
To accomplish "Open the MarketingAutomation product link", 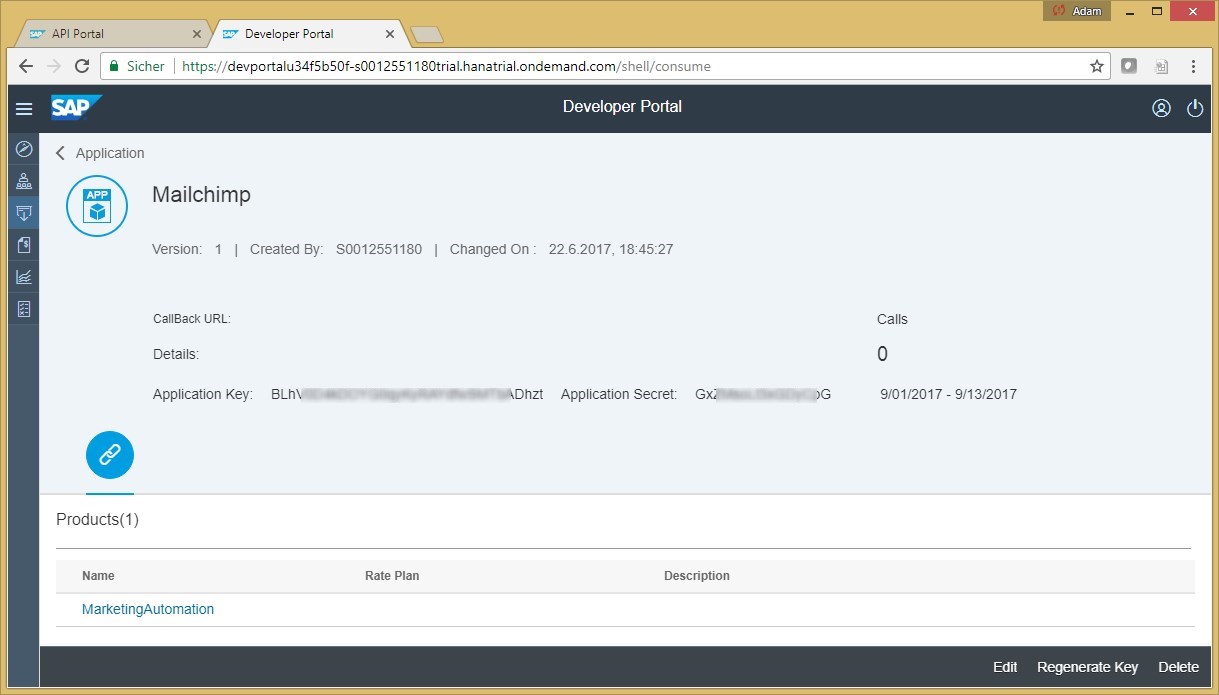I will (147, 609).
